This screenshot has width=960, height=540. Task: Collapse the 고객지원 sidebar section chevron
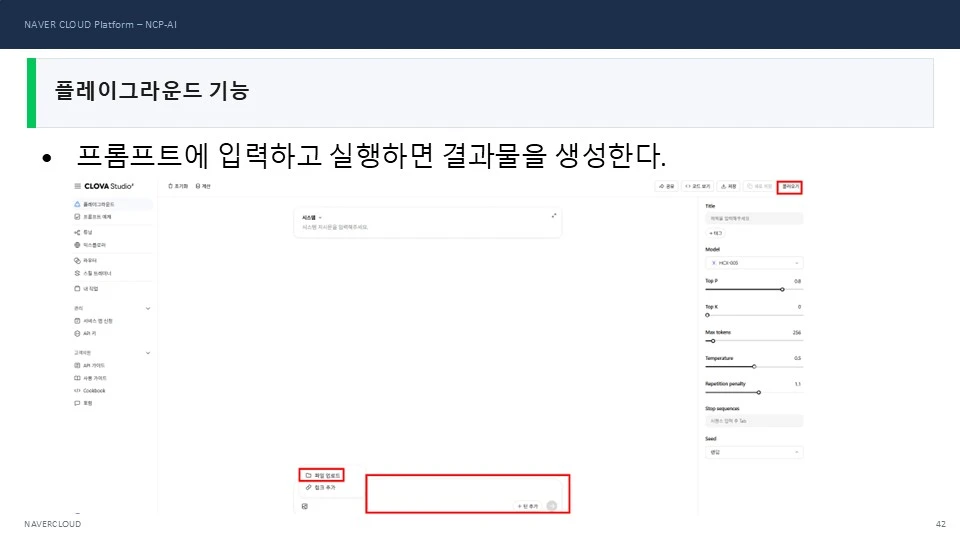point(148,353)
